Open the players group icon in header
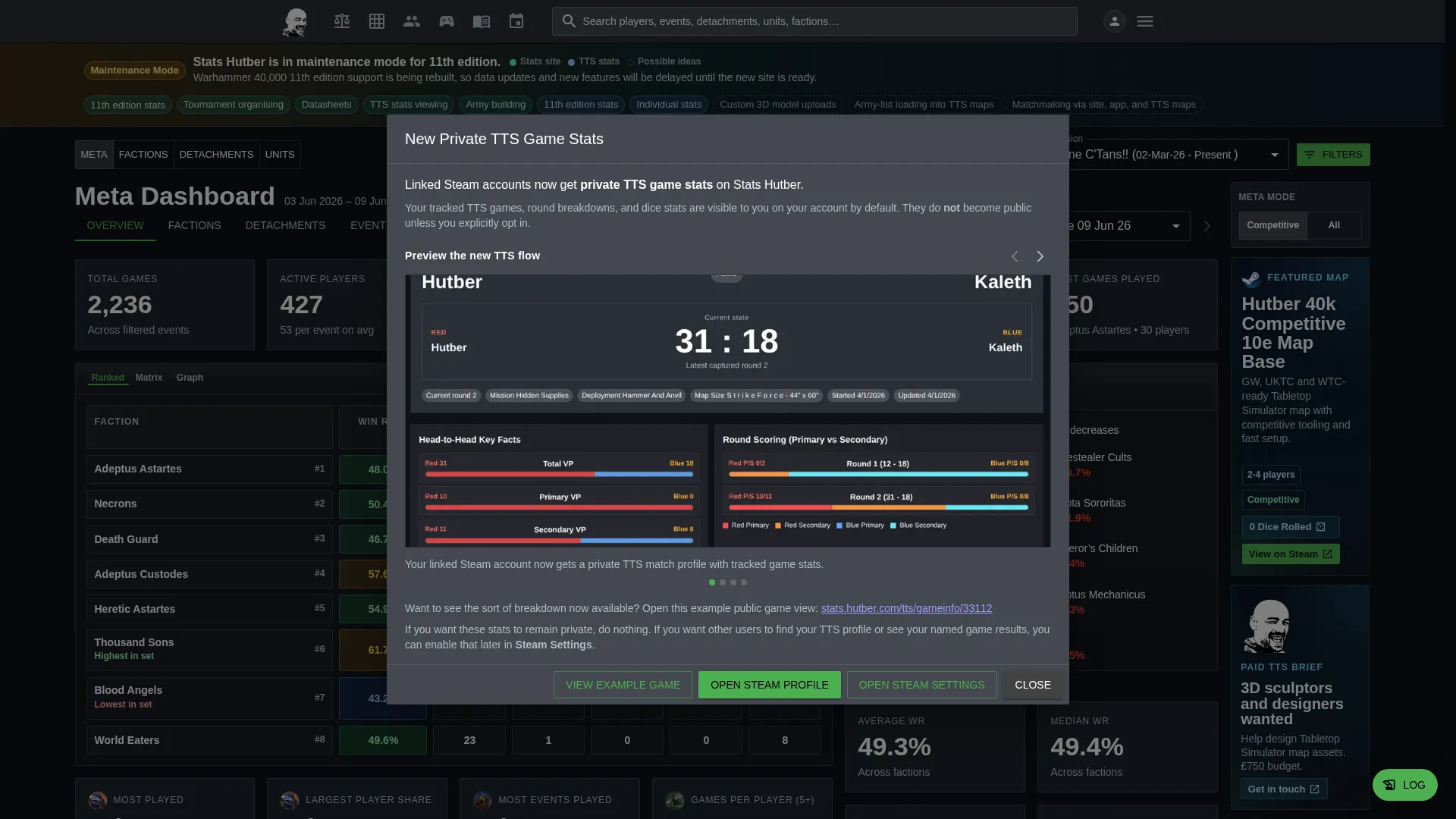This screenshot has height=819, width=1456. 412,21
